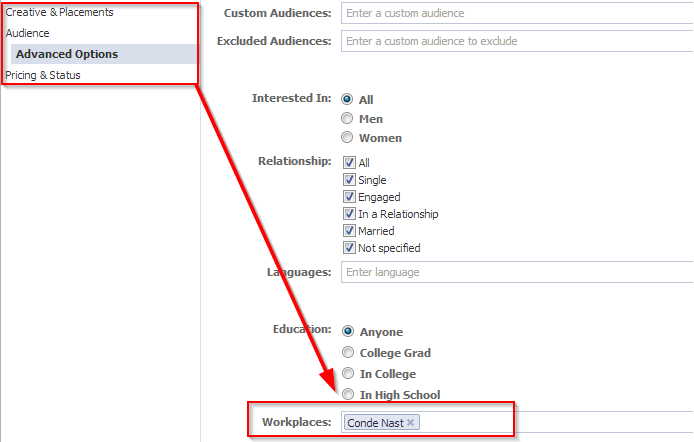
Task: Open the Creative & Placements section
Action: (x=59, y=12)
